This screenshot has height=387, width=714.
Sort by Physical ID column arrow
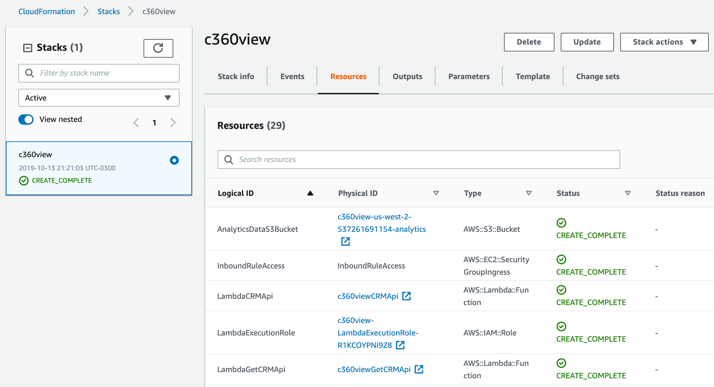point(436,193)
